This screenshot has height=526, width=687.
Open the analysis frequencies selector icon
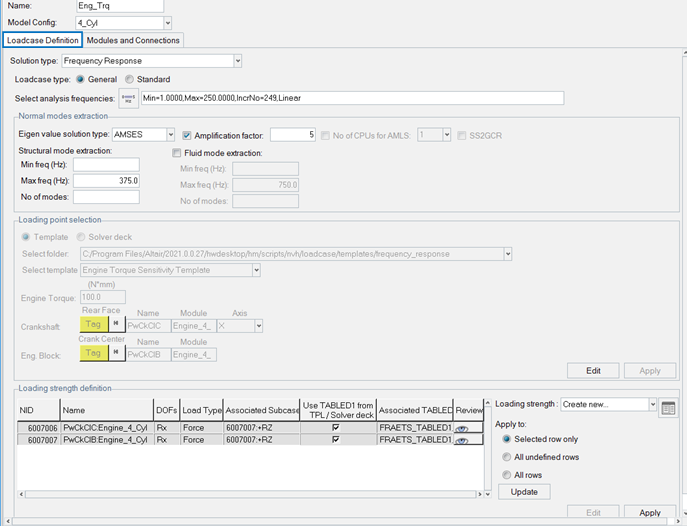(128, 98)
